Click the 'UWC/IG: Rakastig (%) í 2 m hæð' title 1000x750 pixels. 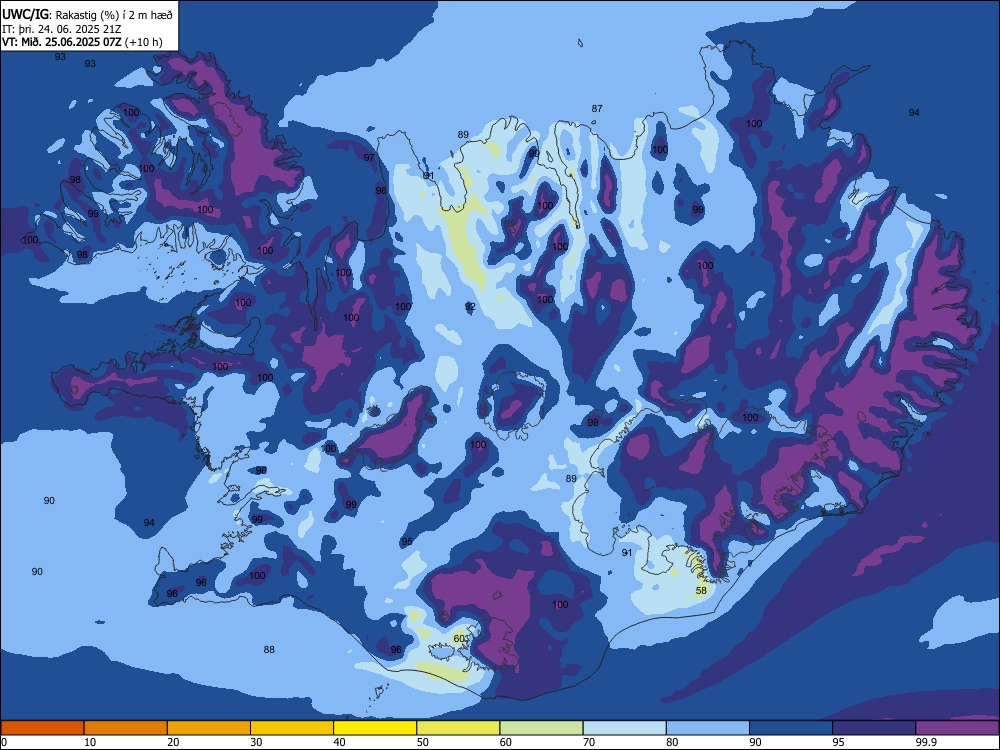tap(87, 15)
